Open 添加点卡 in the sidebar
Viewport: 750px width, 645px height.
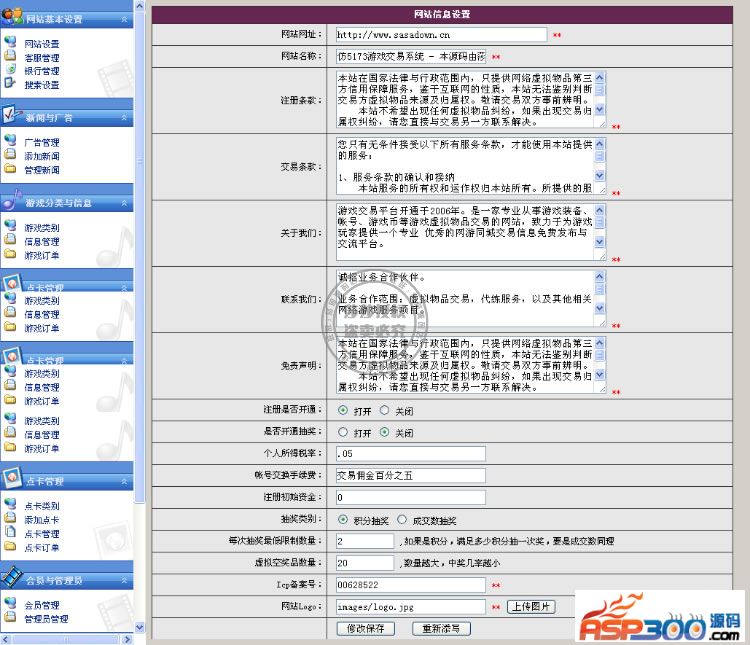[x=42, y=520]
